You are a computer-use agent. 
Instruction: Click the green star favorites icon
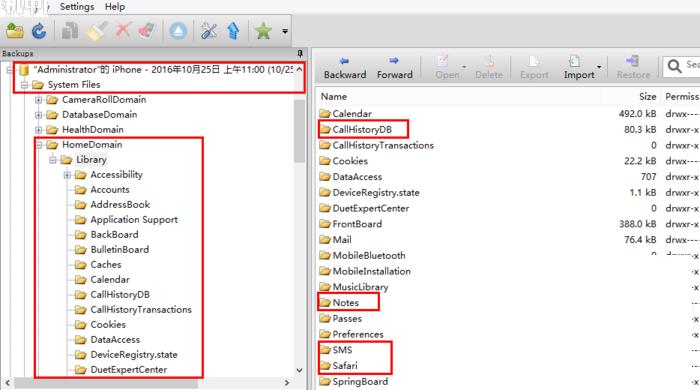click(263, 31)
